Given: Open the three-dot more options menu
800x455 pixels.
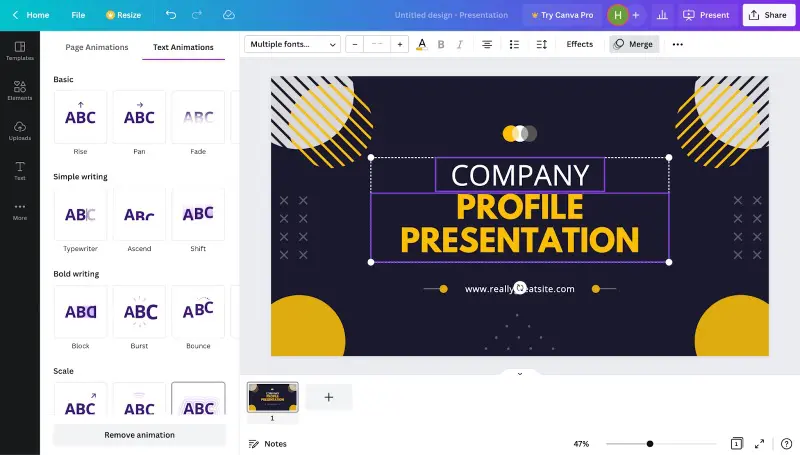Looking at the screenshot, I should click(x=678, y=44).
